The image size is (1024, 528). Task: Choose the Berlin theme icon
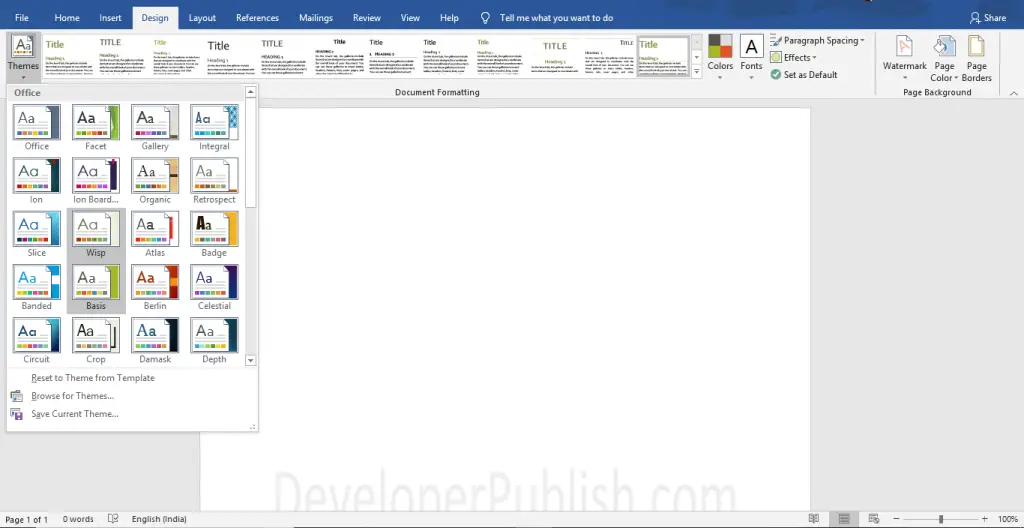[155, 282]
